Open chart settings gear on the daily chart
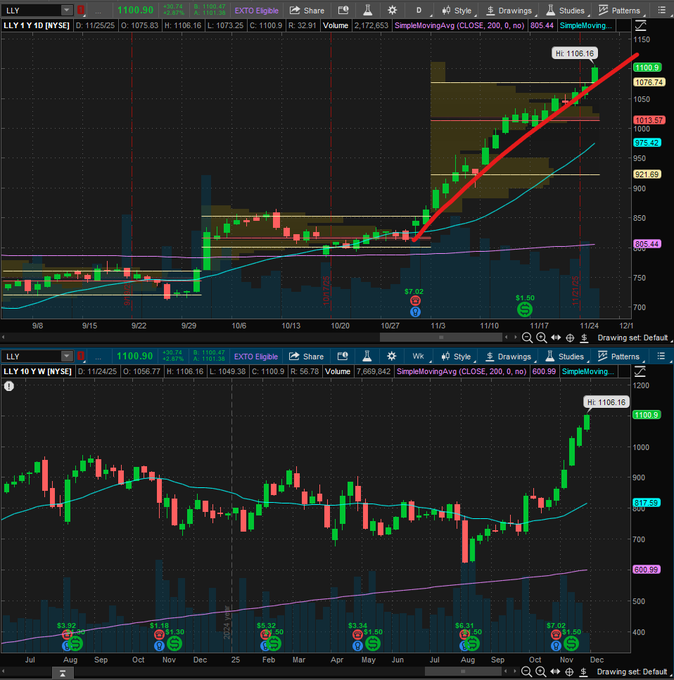Image resolution: width=674 pixels, height=680 pixels. 392,10
